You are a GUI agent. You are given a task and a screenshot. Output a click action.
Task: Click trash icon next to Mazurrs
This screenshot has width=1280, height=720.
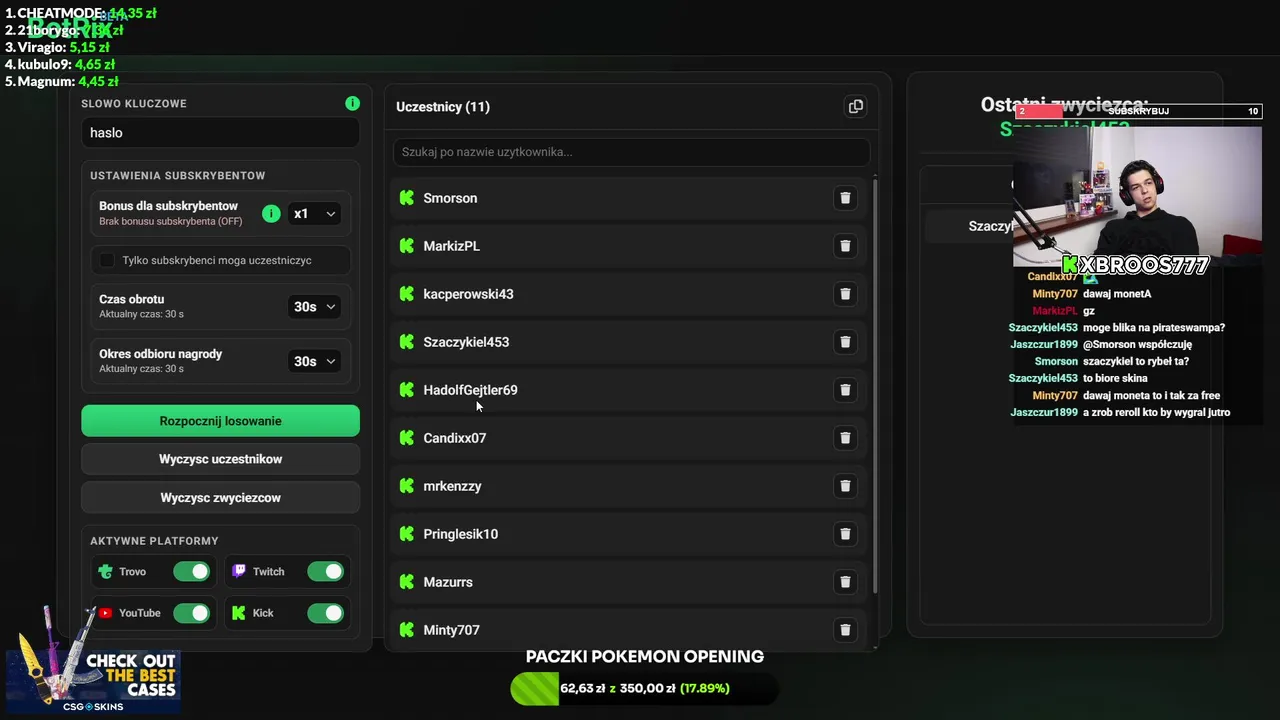[x=845, y=582]
